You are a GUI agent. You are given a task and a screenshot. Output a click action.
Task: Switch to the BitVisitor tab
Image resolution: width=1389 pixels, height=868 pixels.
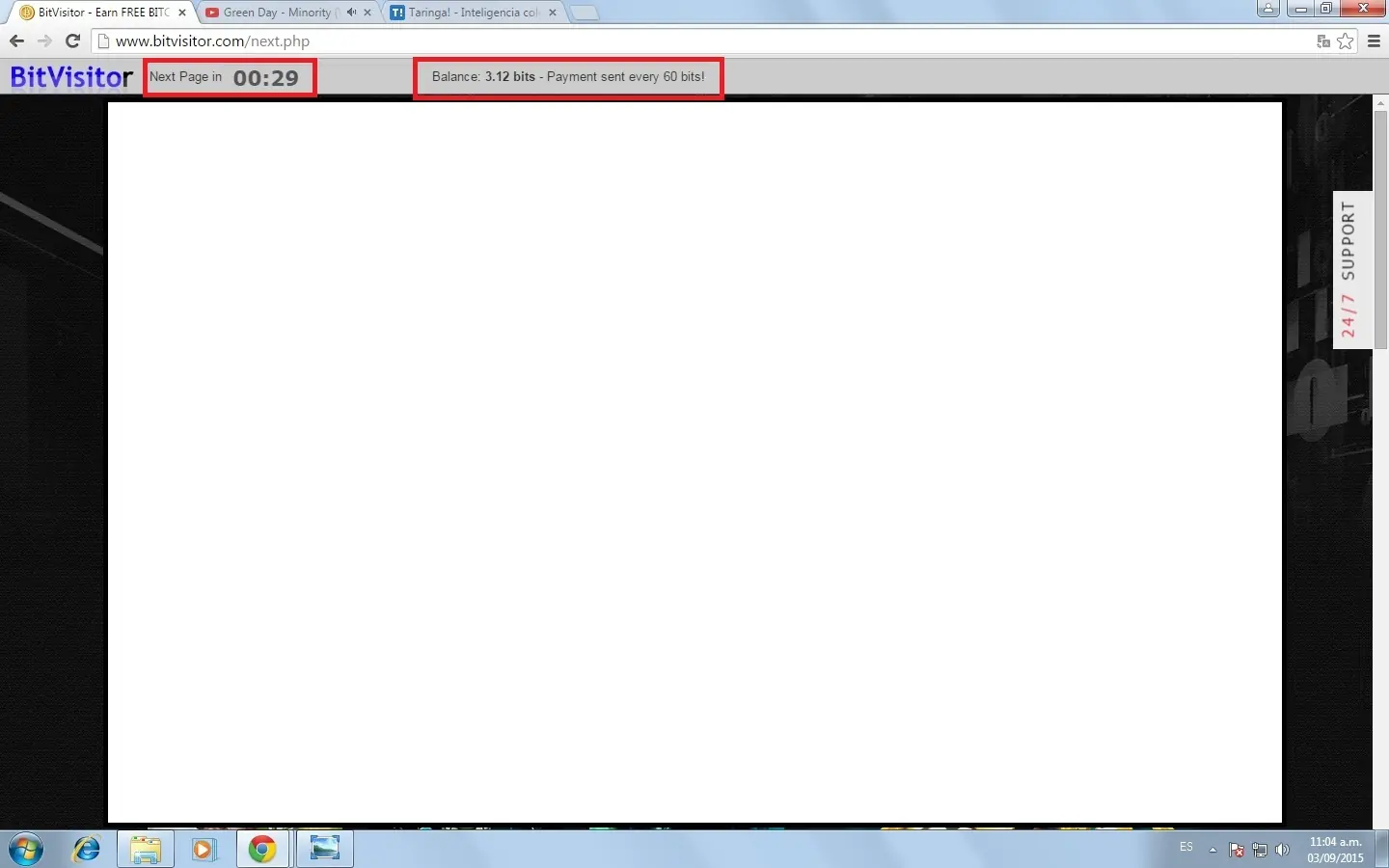coord(99,13)
